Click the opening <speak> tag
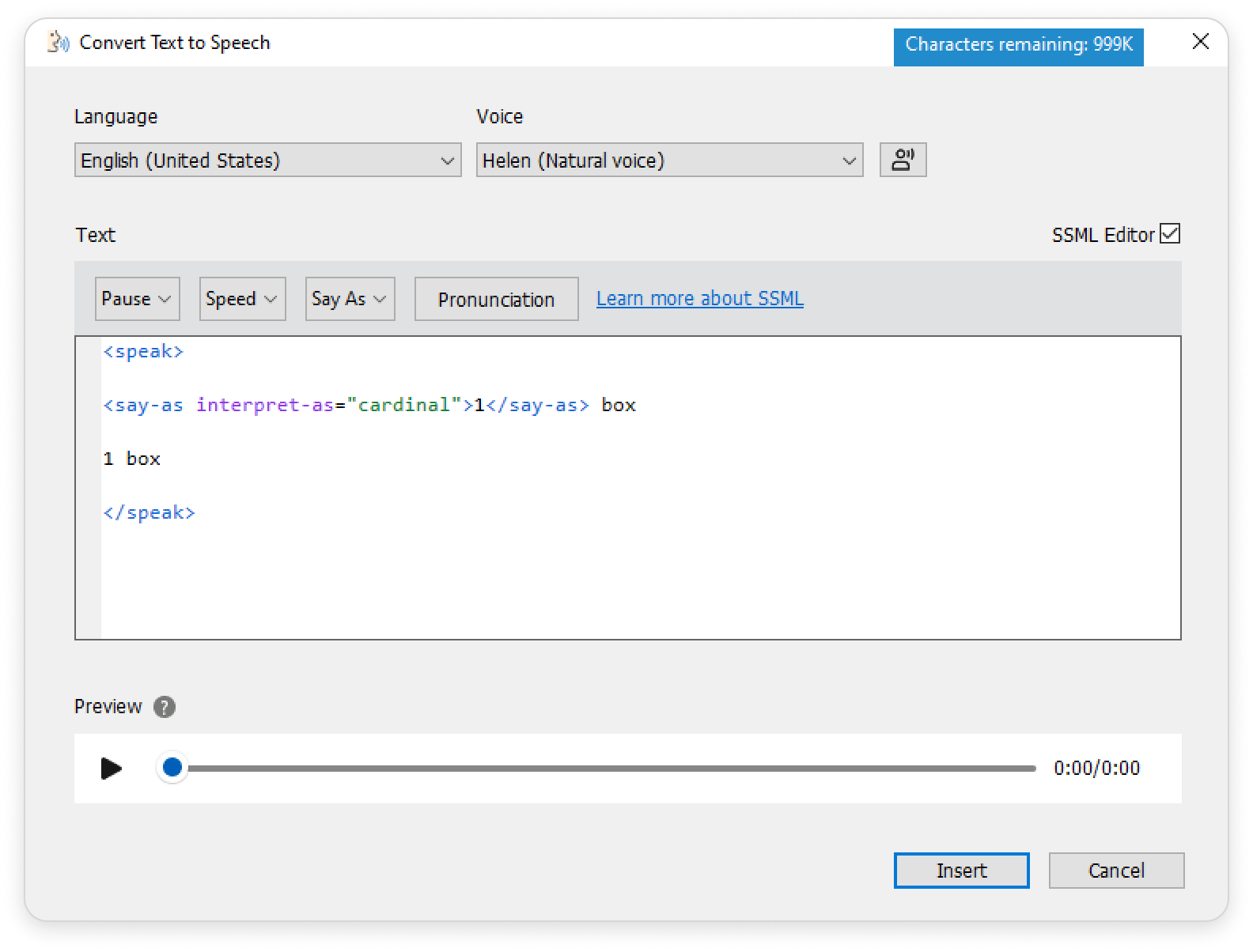 click(143, 352)
